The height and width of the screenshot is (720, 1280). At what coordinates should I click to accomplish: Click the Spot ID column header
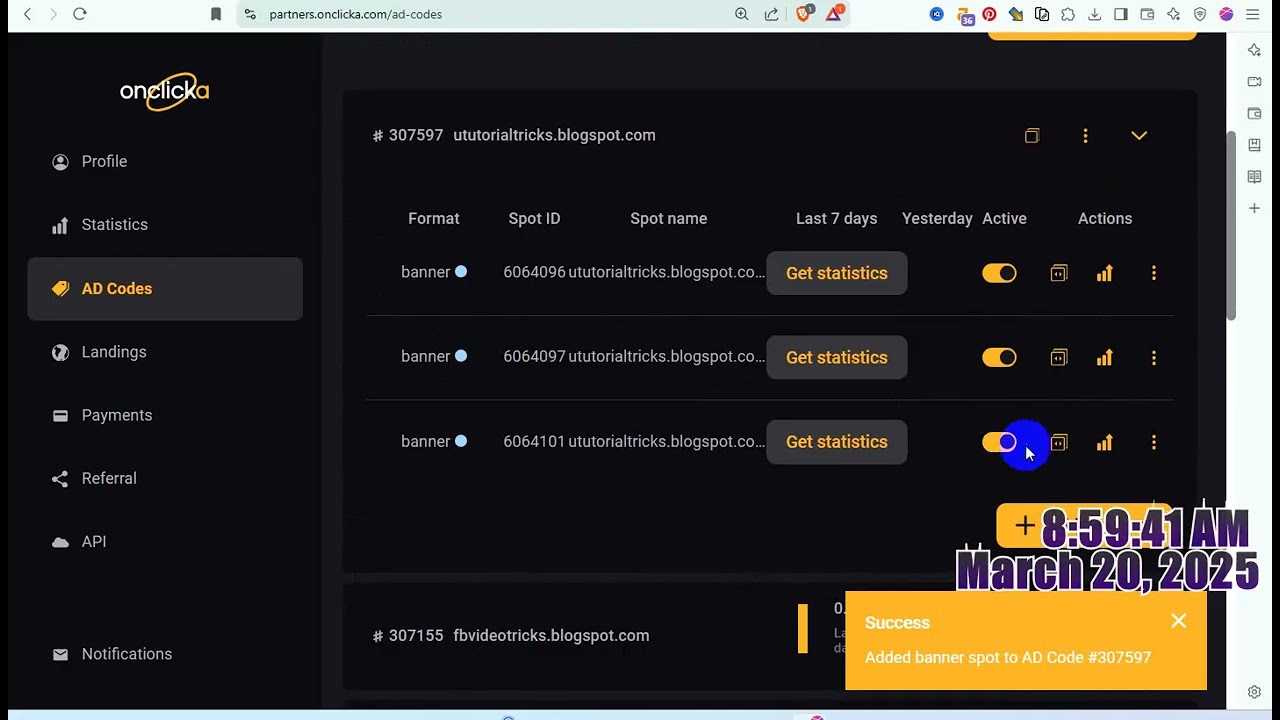click(534, 218)
